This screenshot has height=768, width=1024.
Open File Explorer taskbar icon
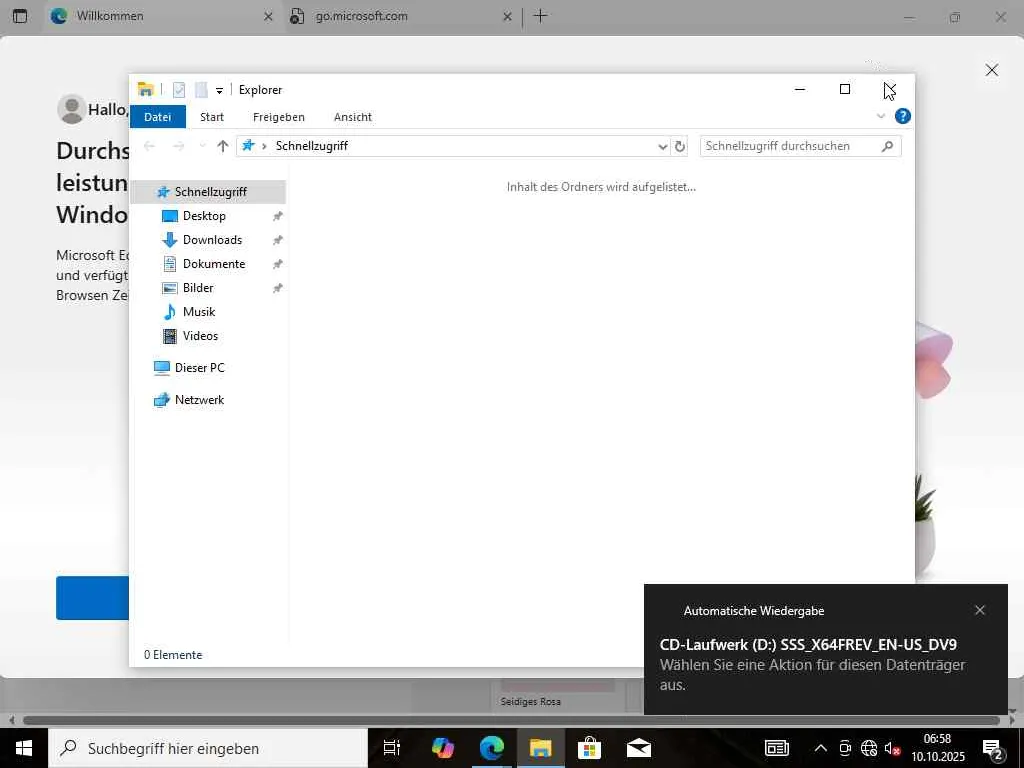click(541, 748)
